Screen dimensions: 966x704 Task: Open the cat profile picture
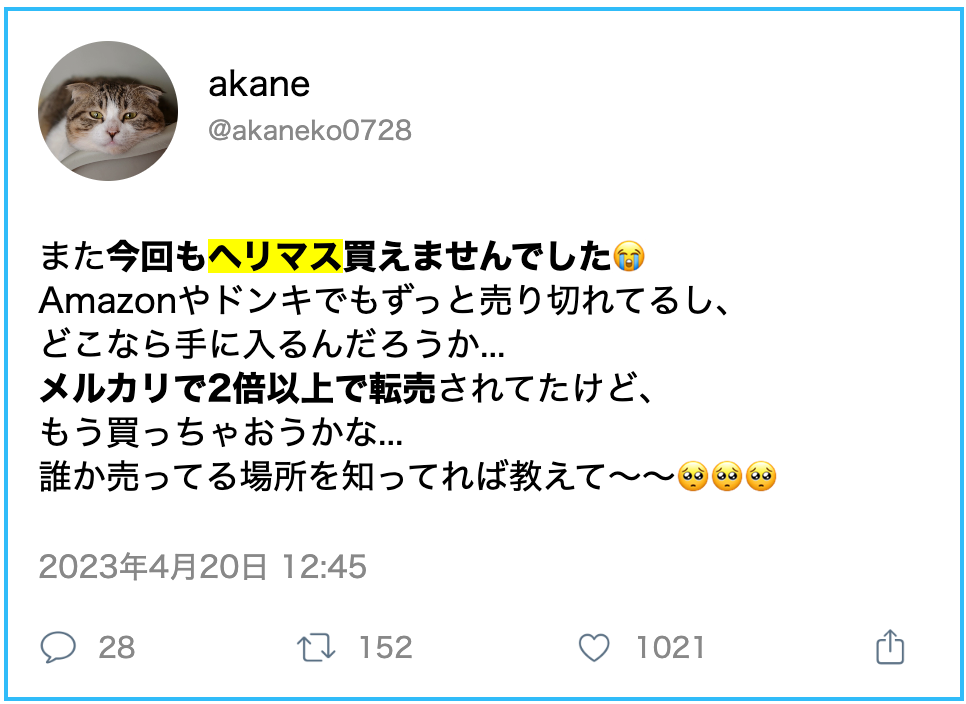pyautogui.click(x=108, y=111)
